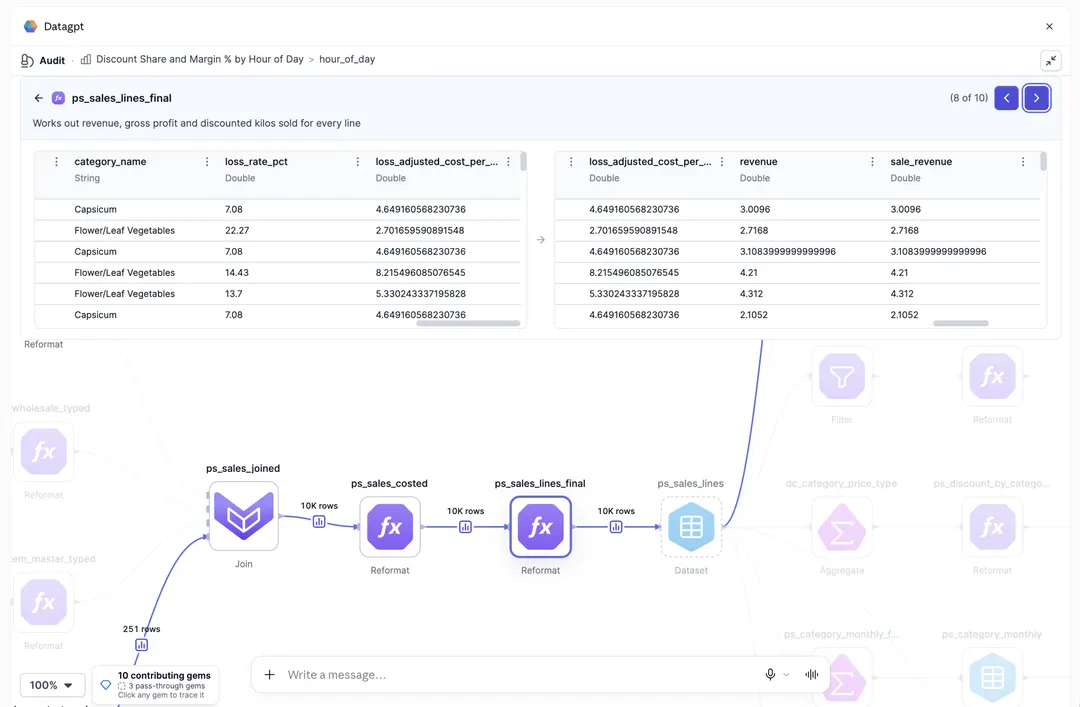
Task: Select the dc_category_price_type Aggregate gem
Action: [842, 527]
